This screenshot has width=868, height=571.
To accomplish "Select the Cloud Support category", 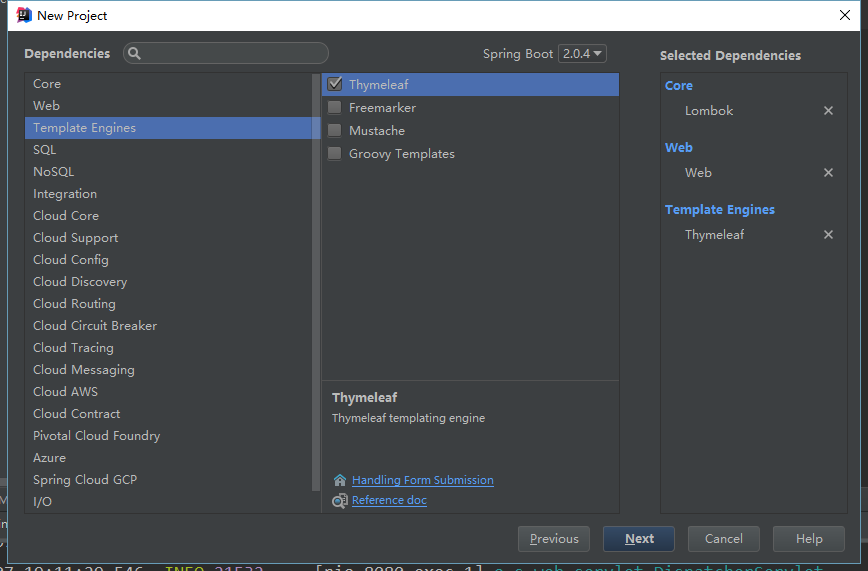I will click(x=168, y=238).
